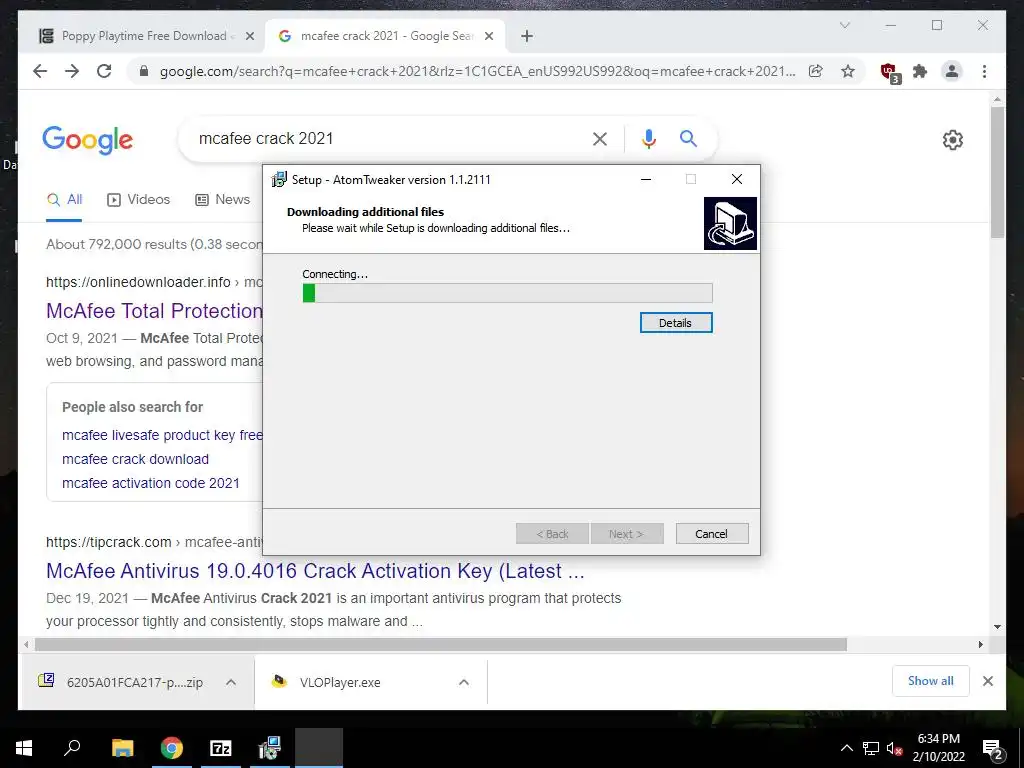Open the uBlock extension icon
The height and width of the screenshot is (768, 1024).
coord(890,72)
